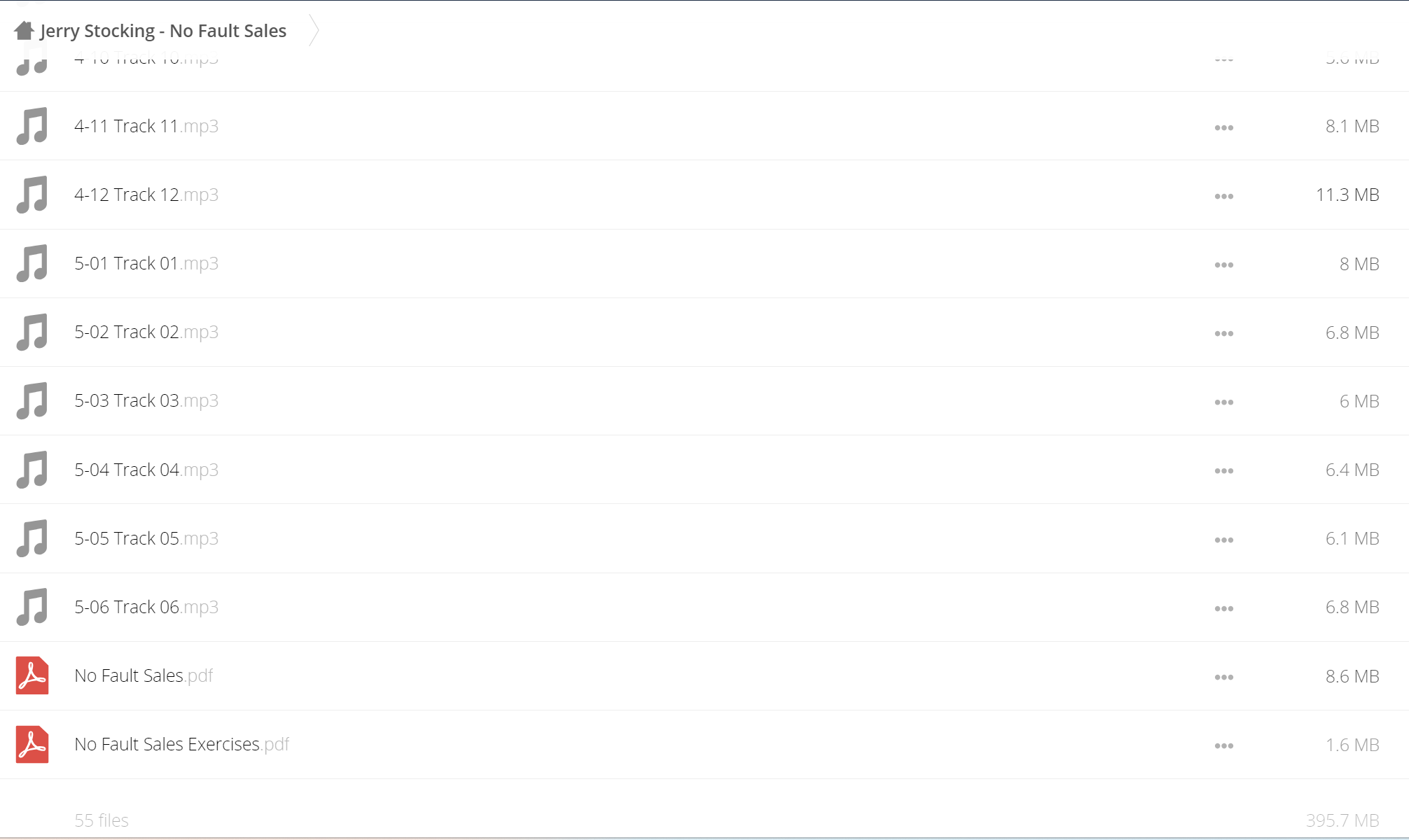This screenshot has height=840, width=1409.
Task: Click music note icon for 4-12 Track 12
Action: click(x=32, y=195)
